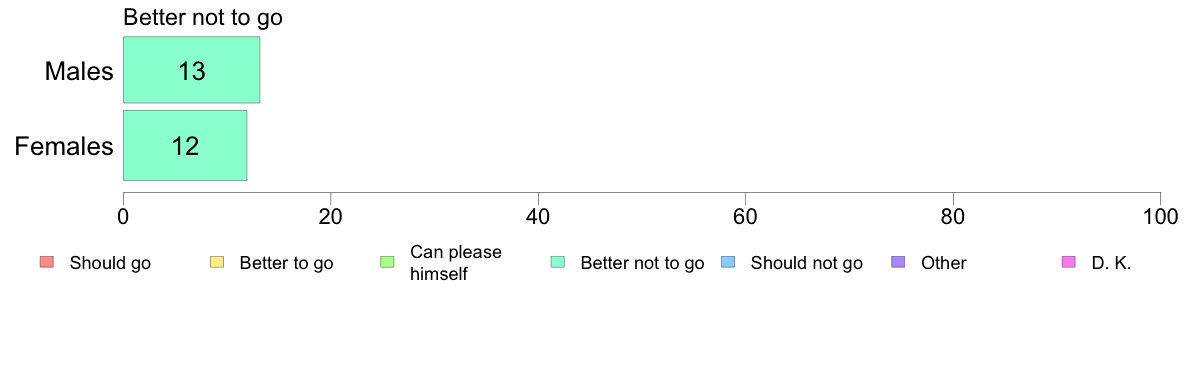The width and height of the screenshot is (1188, 368).
Task: Select the red Should go legend swatch
Action: (x=46, y=263)
